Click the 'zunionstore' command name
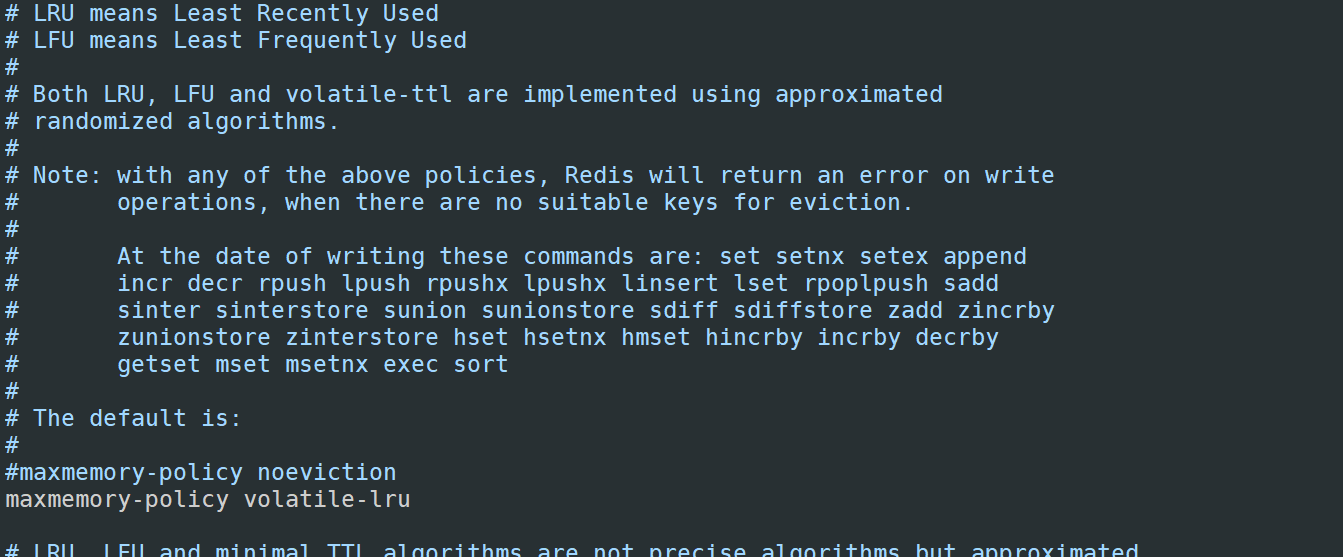The width and height of the screenshot is (1343, 557). (194, 338)
